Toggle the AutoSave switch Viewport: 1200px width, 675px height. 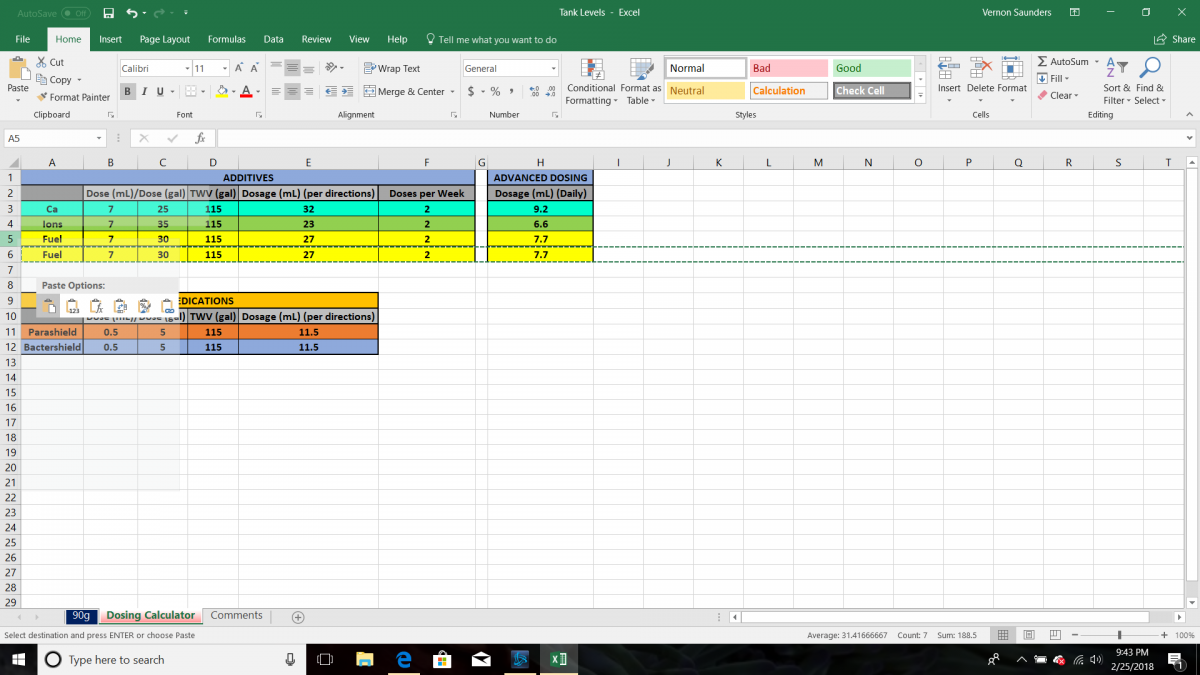[75, 13]
